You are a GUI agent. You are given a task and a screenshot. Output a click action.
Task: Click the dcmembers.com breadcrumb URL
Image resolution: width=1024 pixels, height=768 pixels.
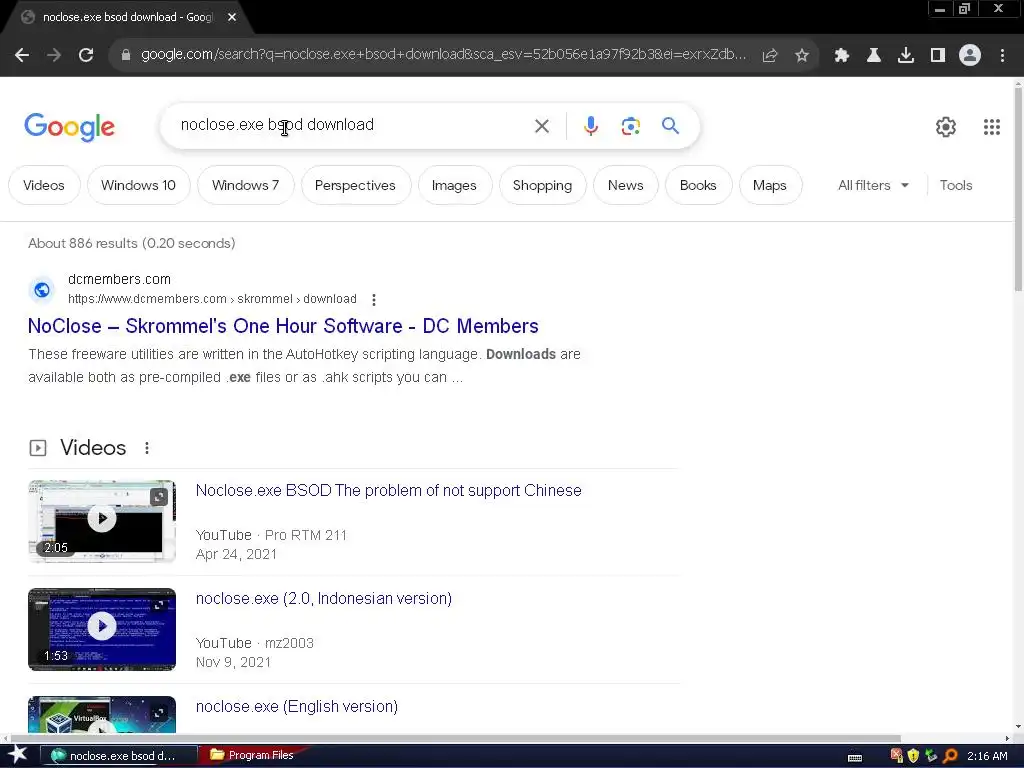212,299
